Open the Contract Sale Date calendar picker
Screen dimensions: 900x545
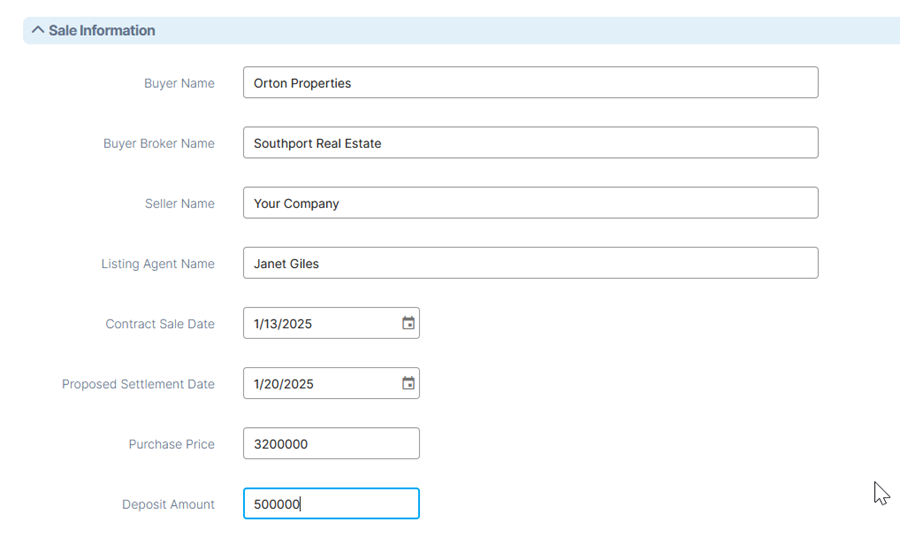408,323
